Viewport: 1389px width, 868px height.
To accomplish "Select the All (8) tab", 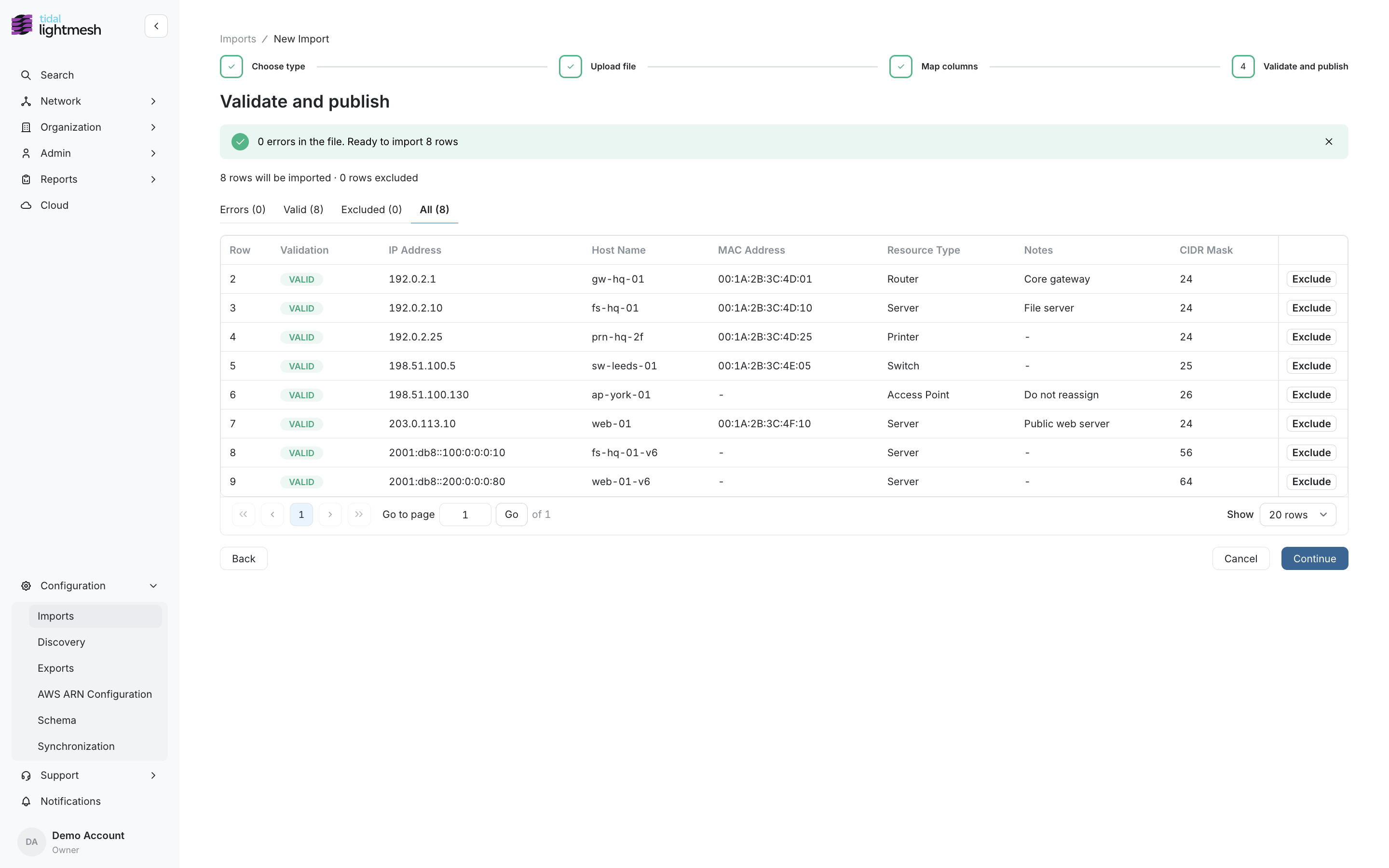I will point(435,210).
